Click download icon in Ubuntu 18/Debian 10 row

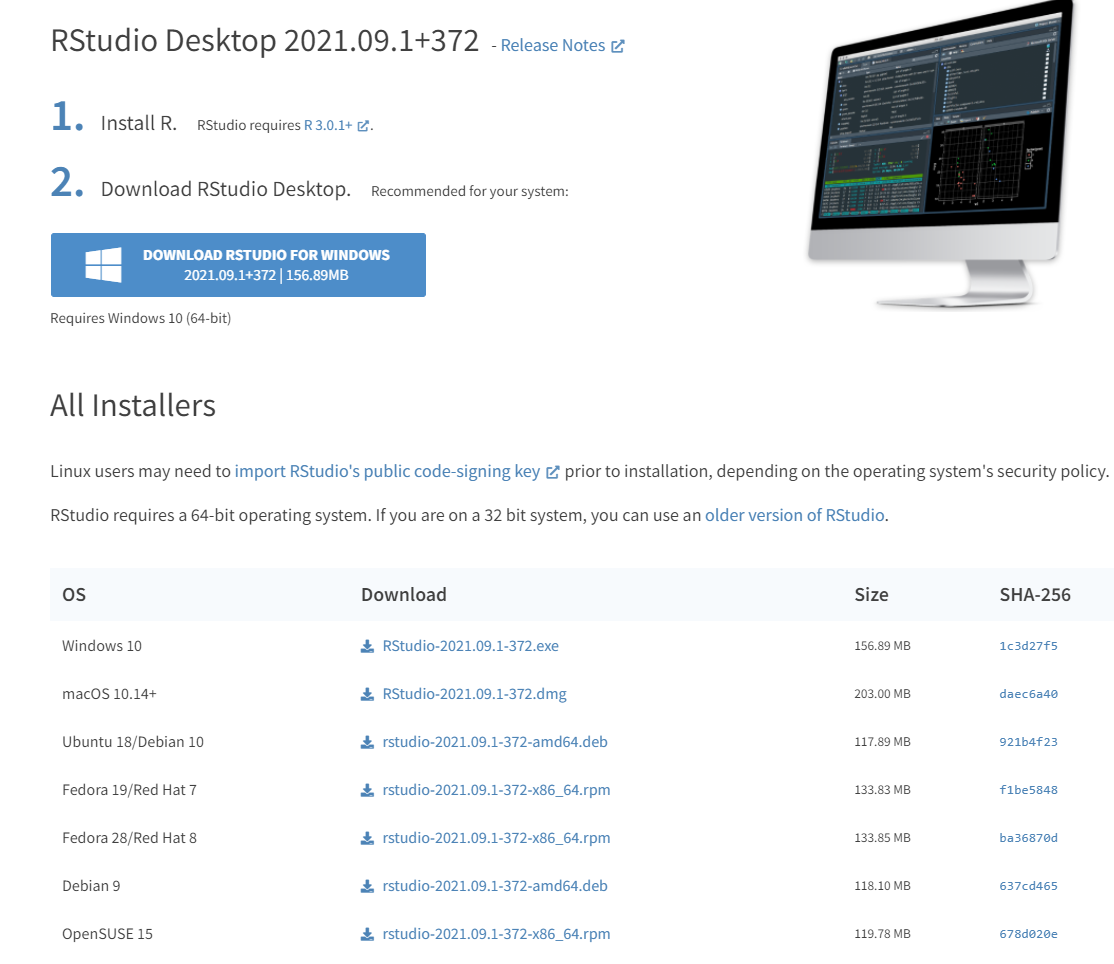pos(367,742)
